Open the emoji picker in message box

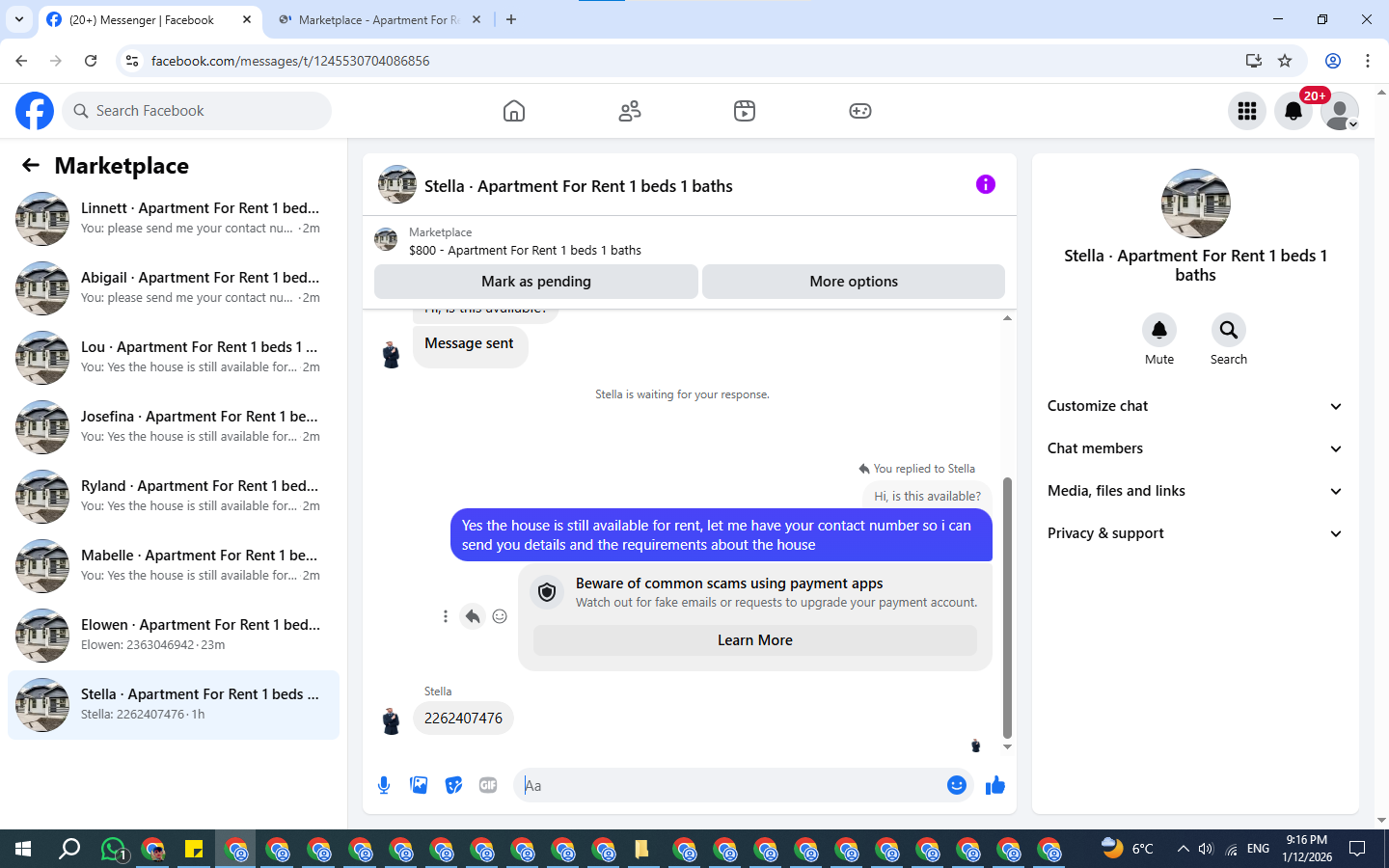click(957, 785)
